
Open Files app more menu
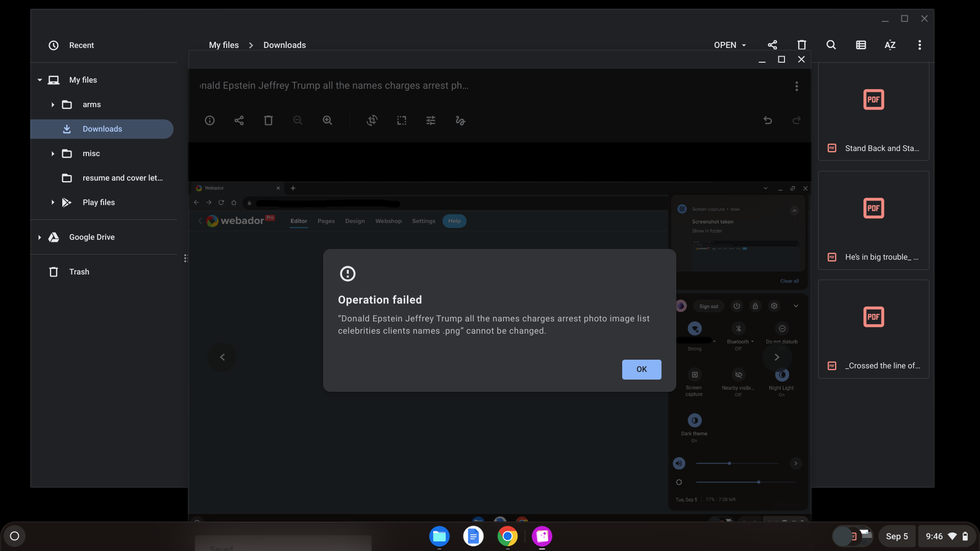pyautogui.click(x=919, y=45)
